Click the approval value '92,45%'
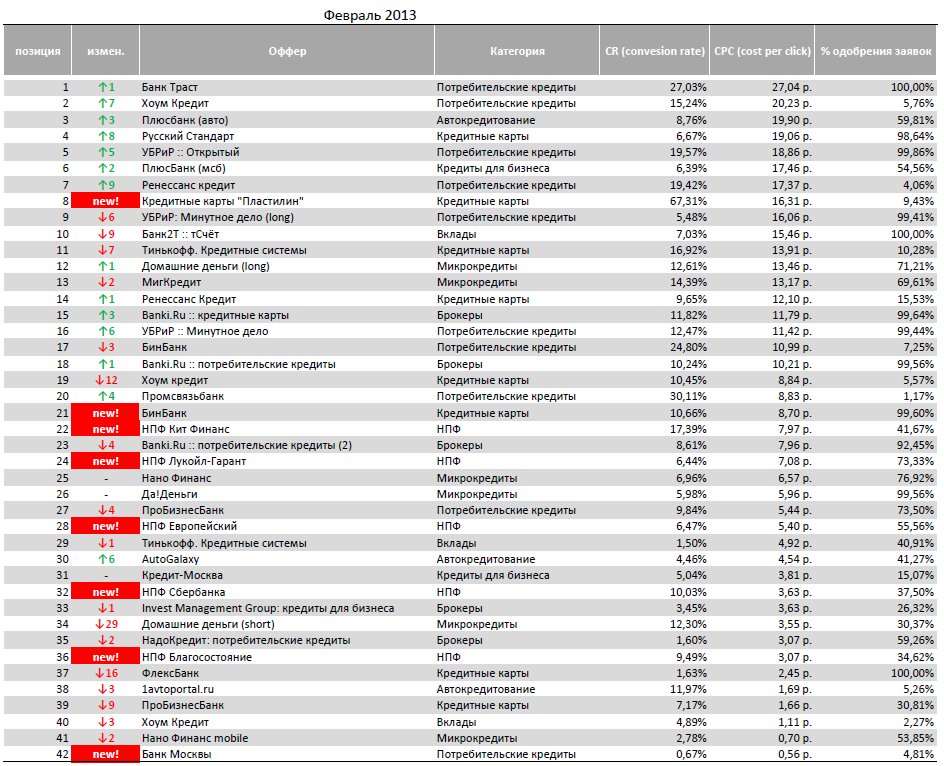Image resolution: width=944 pixels, height=766 pixels. [x=915, y=446]
